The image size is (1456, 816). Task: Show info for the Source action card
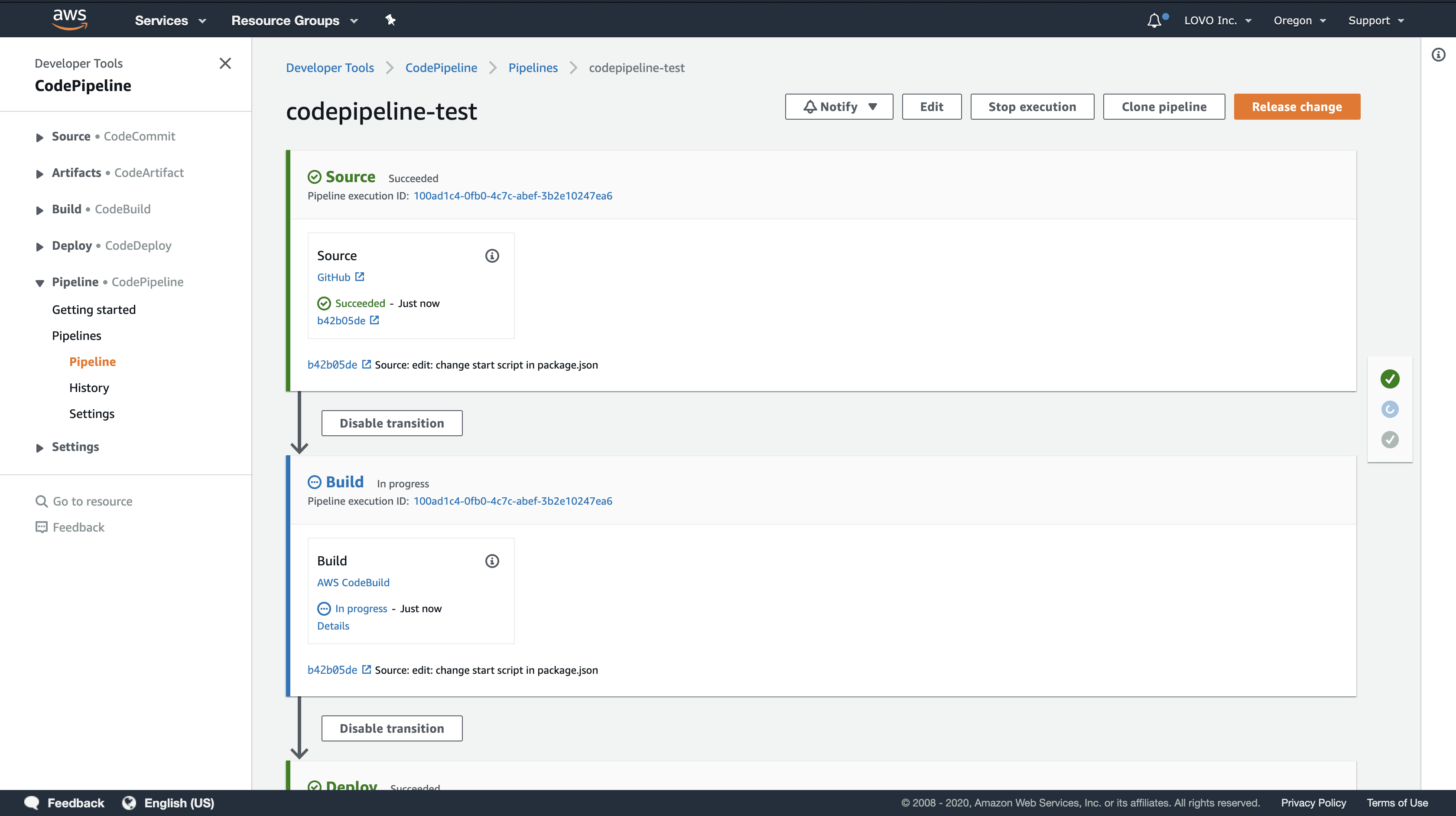point(492,256)
